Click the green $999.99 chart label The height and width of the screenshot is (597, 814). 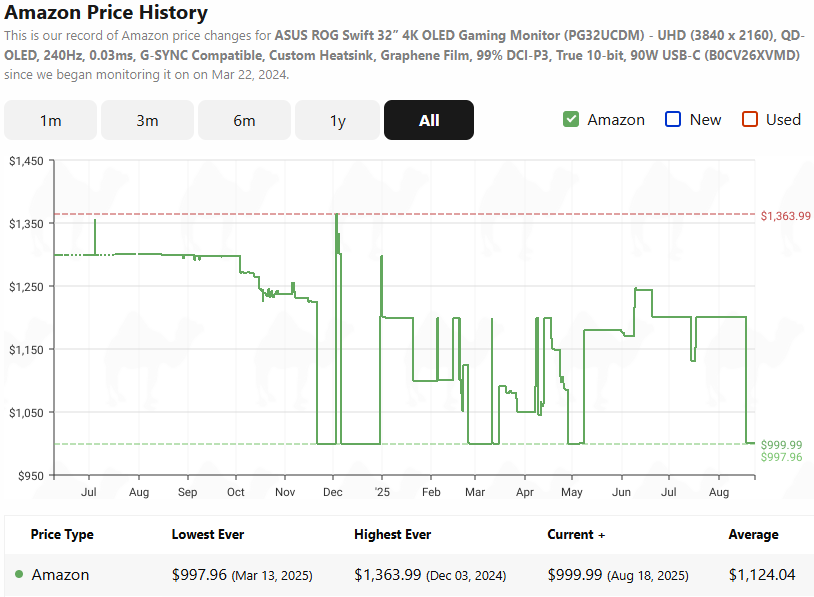tap(781, 445)
